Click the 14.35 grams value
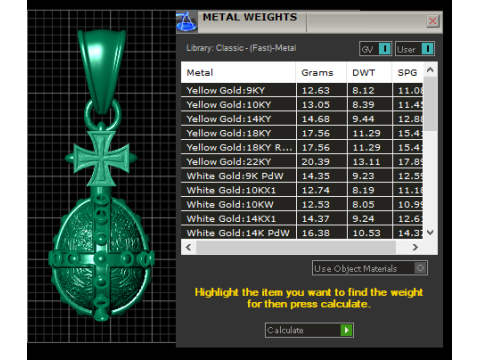Screen dimensions: 480x360 point(316,176)
